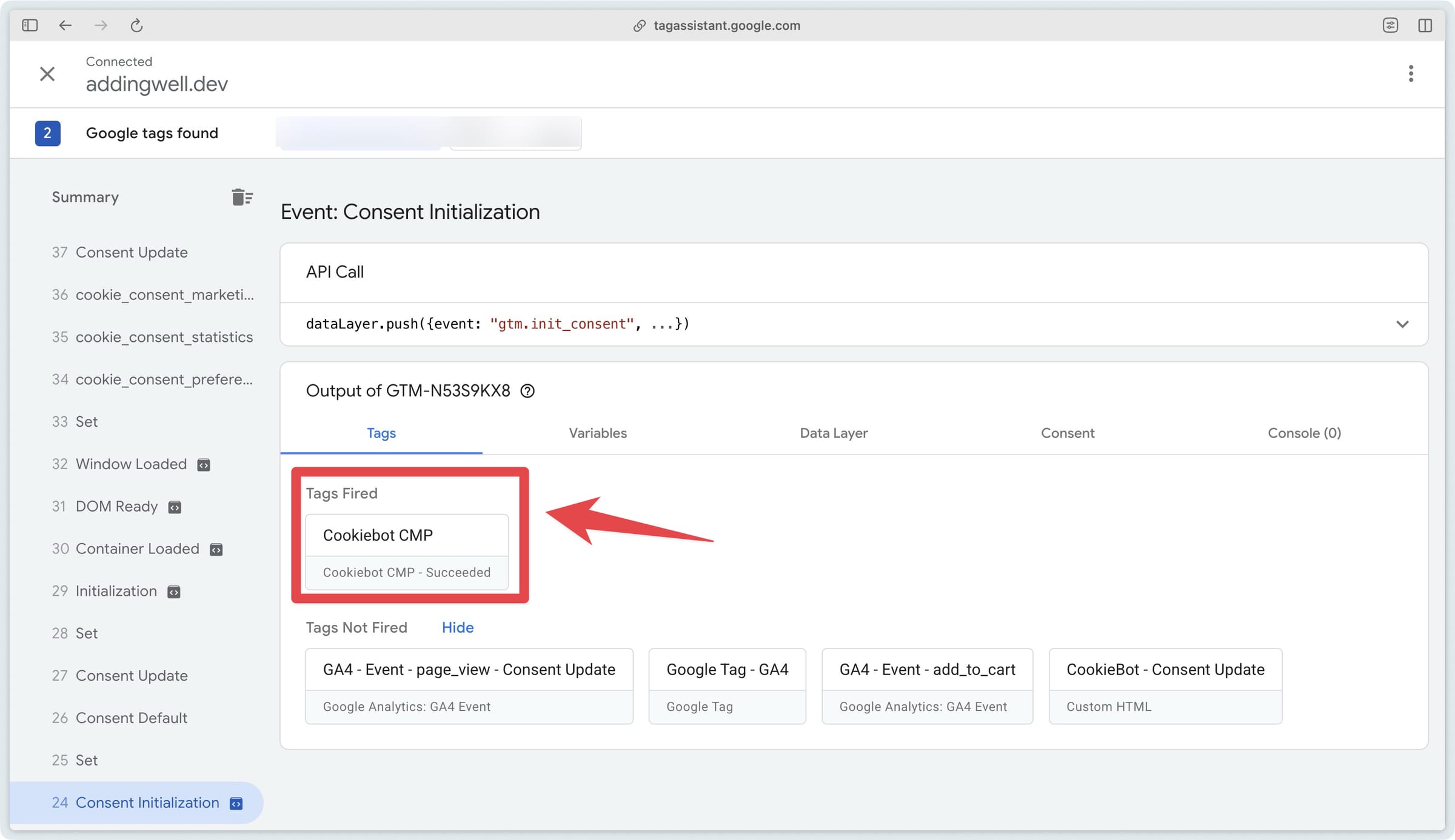This screenshot has width=1455, height=840.
Task: Select the Summary entry in the sidebar
Action: coord(85,197)
